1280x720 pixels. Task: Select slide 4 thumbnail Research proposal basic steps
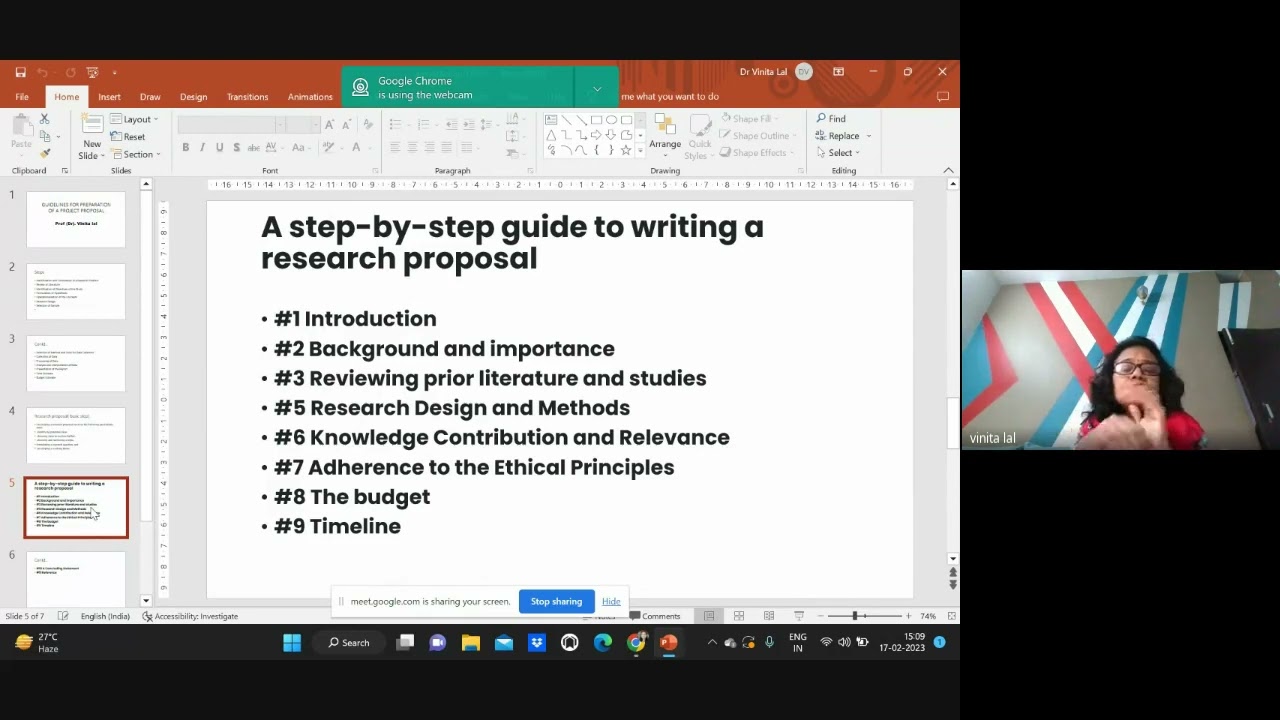coord(76,435)
